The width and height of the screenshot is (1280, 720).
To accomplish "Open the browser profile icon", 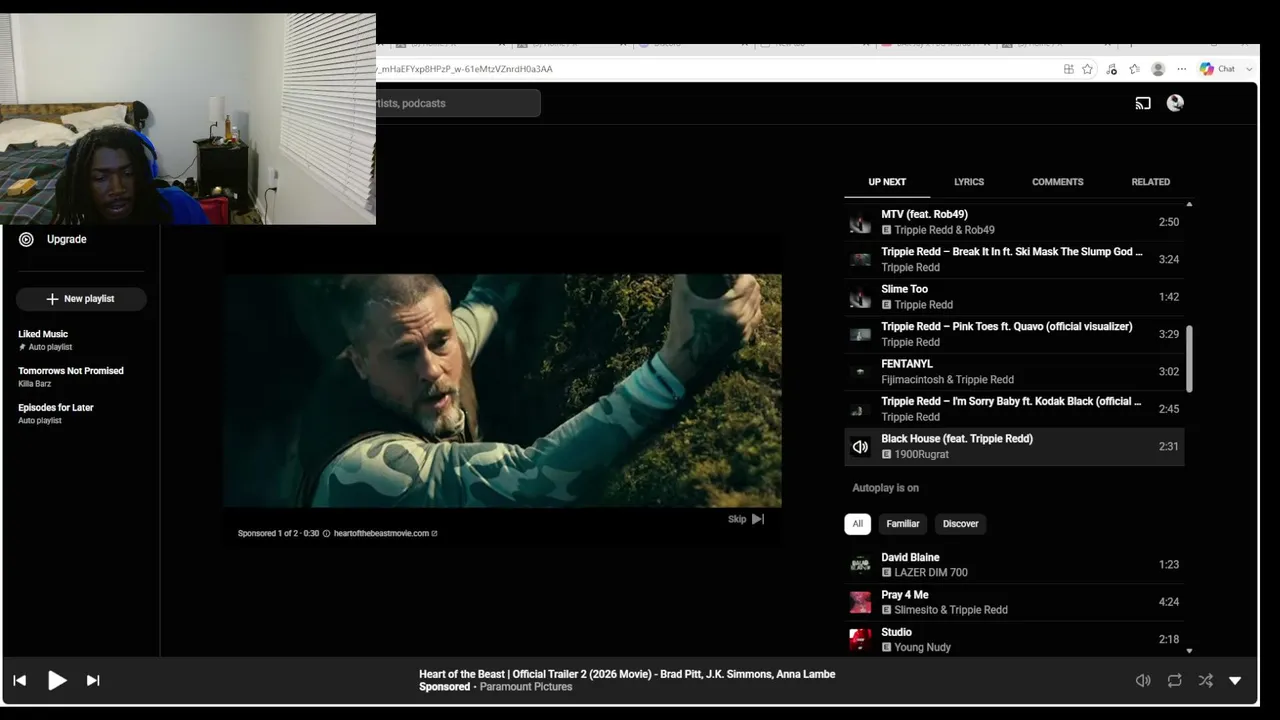I will [1158, 69].
